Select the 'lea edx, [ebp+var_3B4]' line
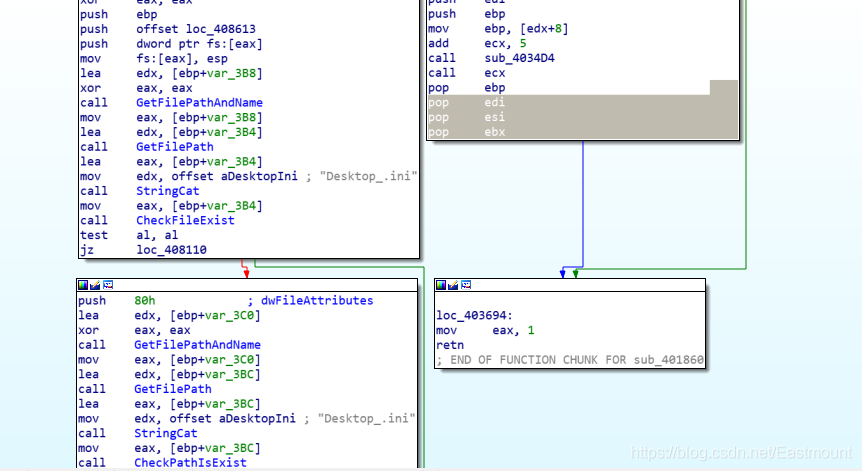Viewport: 862px width, 471px height. pos(171,132)
